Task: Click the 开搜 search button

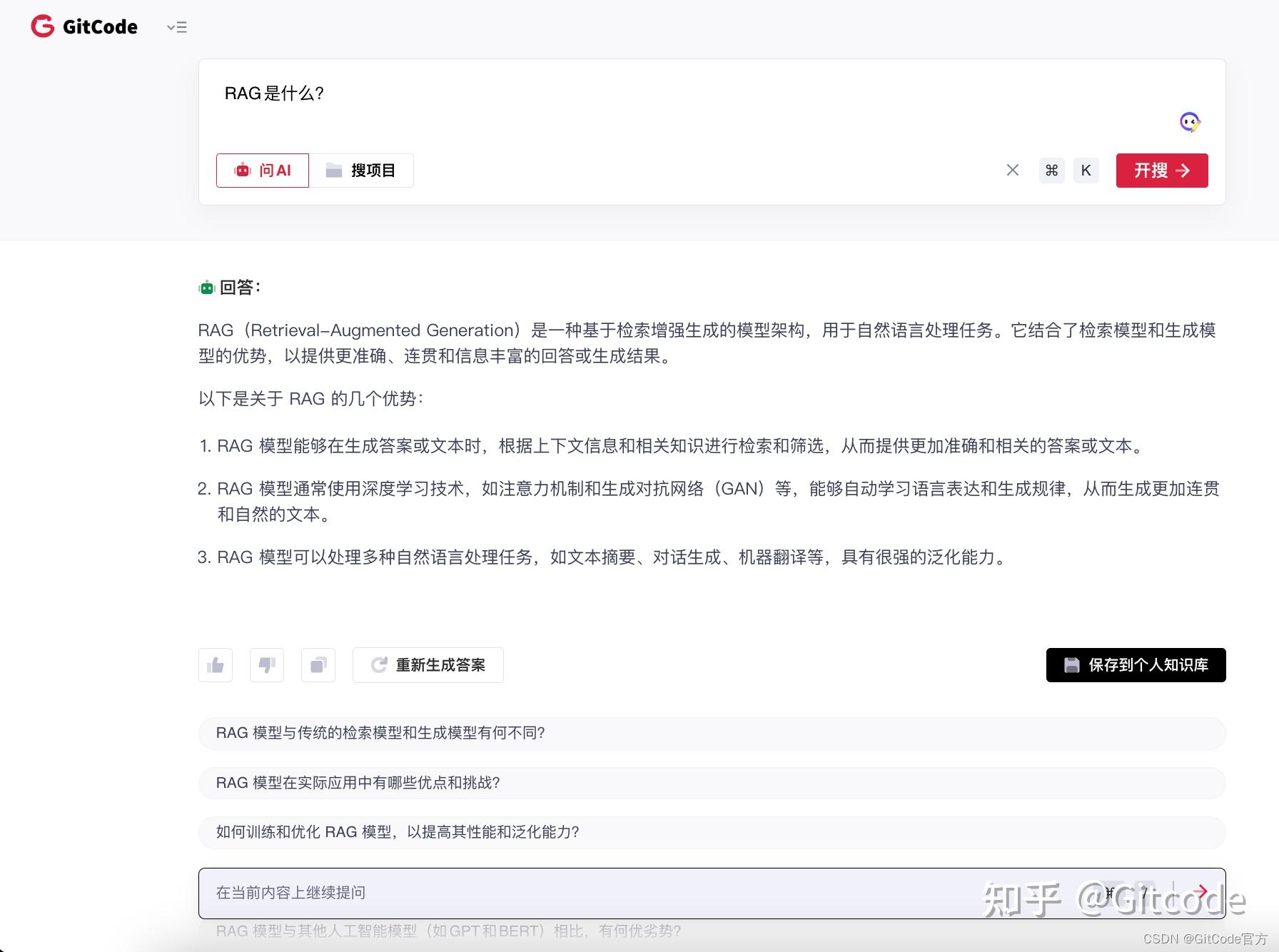Action: click(x=1161, y=170)
